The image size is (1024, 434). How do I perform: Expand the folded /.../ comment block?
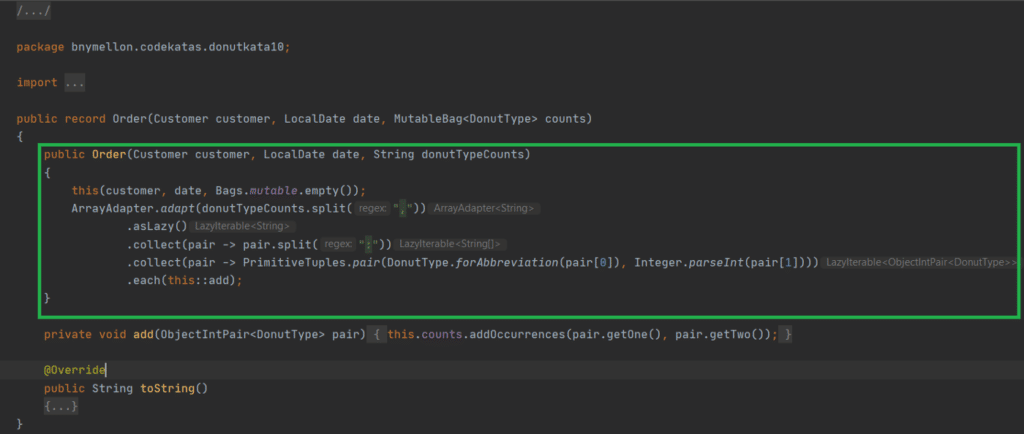click(x=33, y=12)
